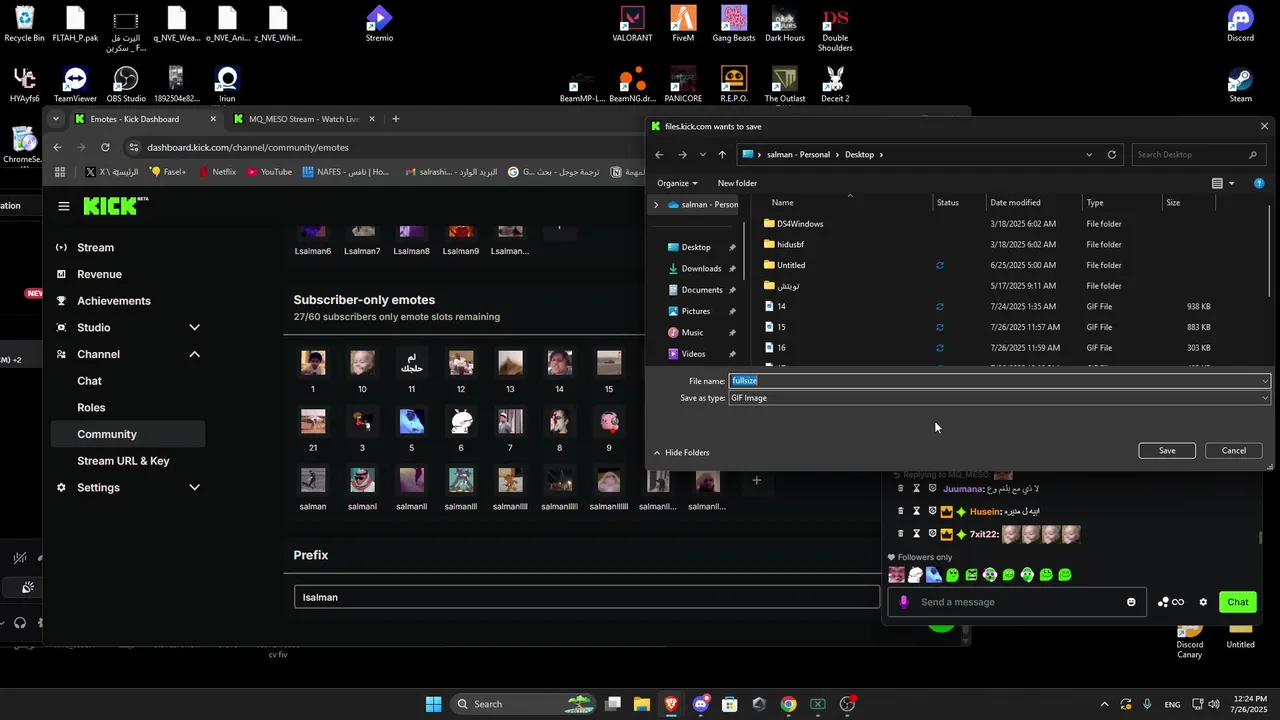Viewport: 1280px width, 720px height.
Task: Expand the Settings section in the Kick sidebar
Action: pyautogui.click(x=194, y=487)
